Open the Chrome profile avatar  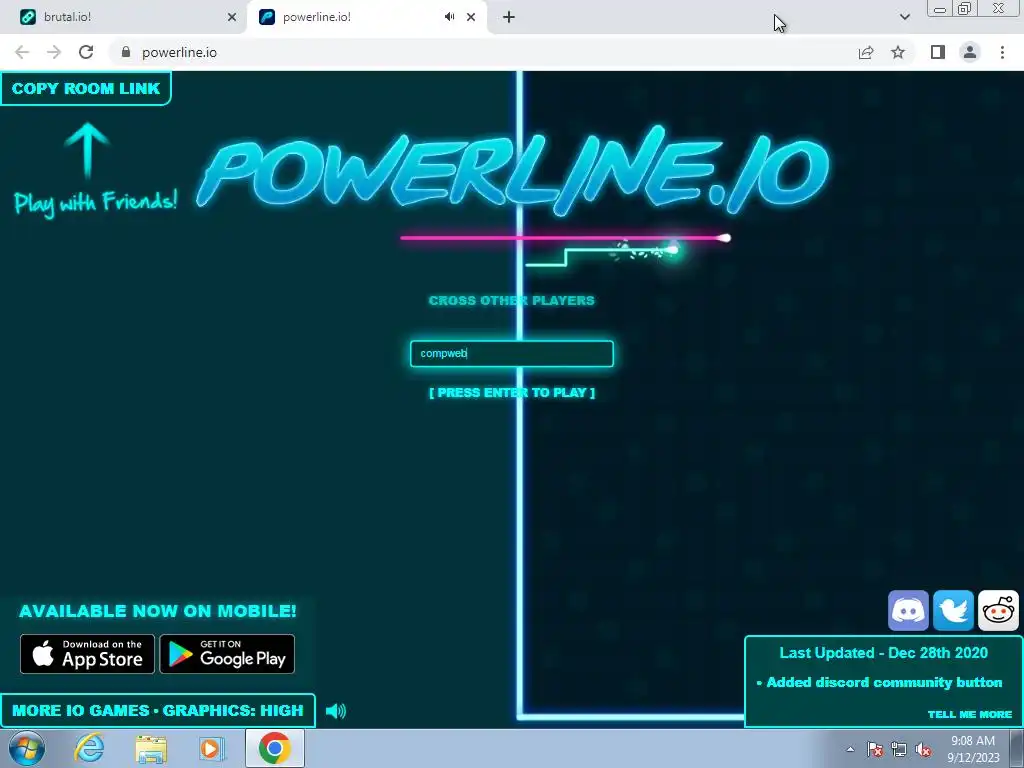[970, 52]
